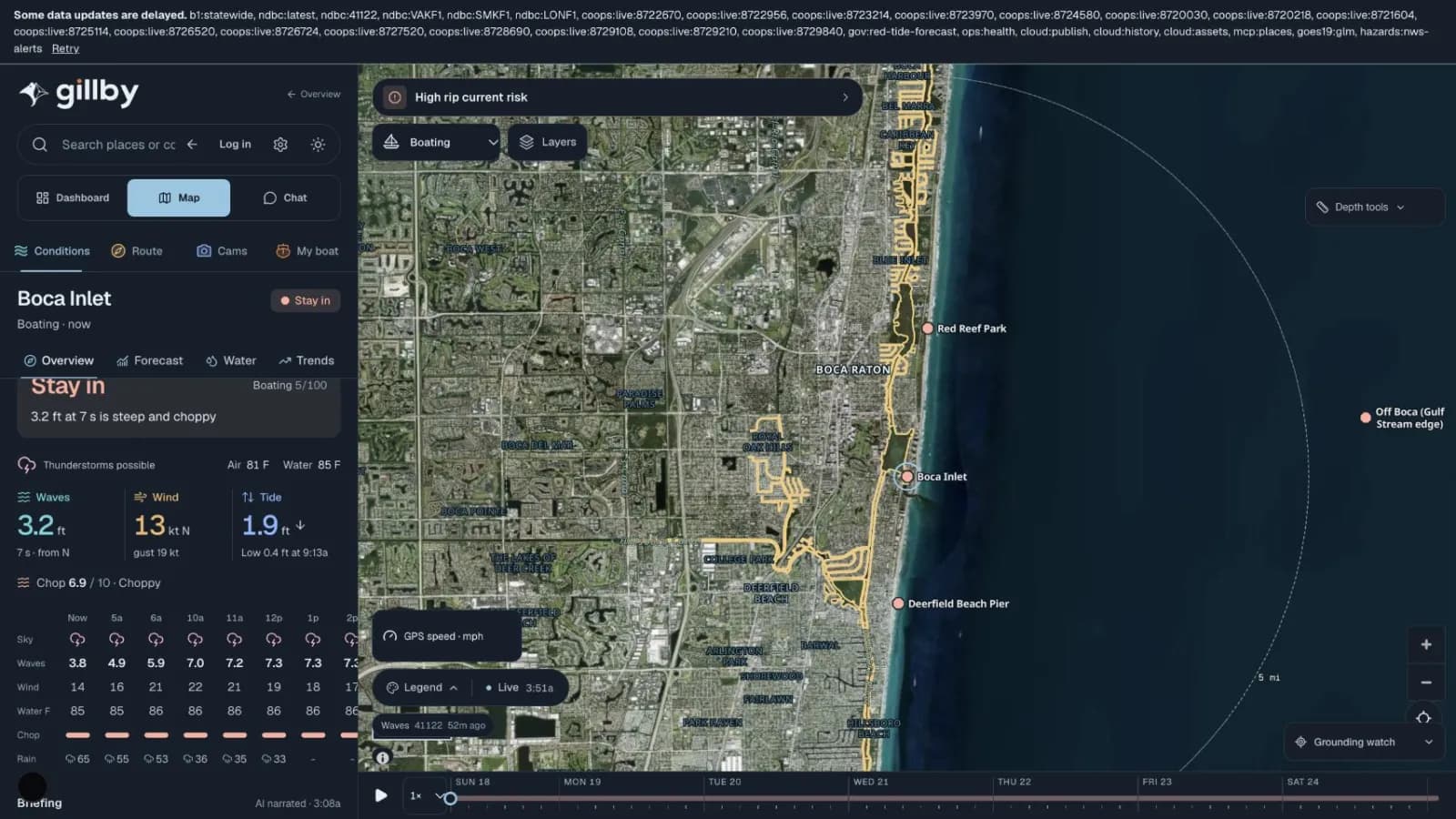The width and height of the screenshot is (1456, 819).
Task: Open settings gear icon
Action: (280, 145)
